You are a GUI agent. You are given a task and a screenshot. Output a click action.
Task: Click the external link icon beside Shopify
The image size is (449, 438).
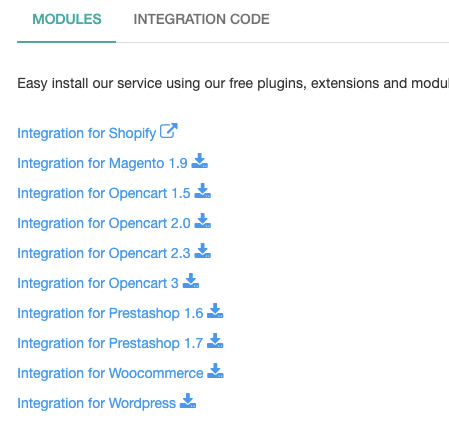point(169,131)
